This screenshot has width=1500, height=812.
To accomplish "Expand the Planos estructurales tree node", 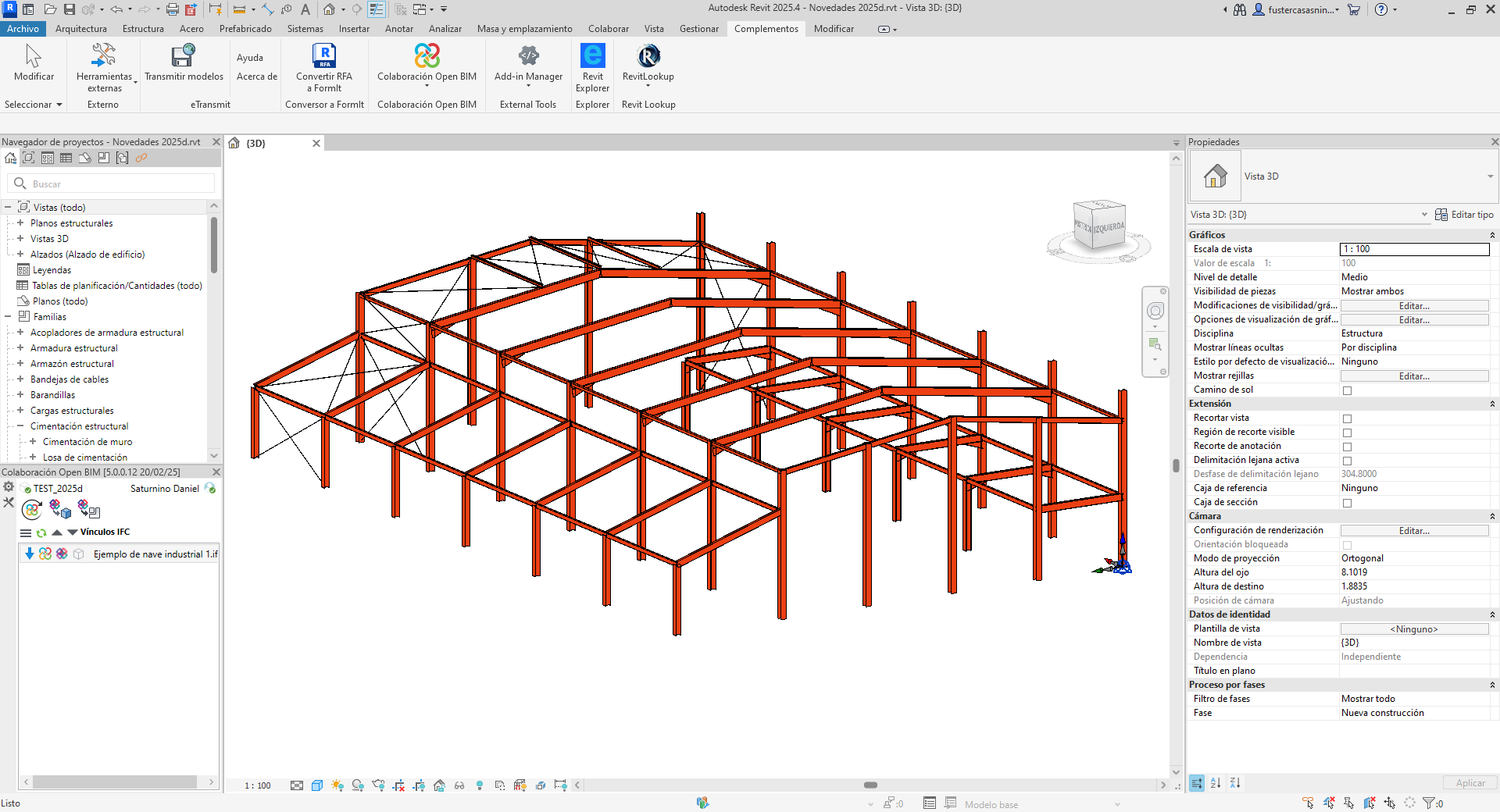I will click(x=20, y=223).
